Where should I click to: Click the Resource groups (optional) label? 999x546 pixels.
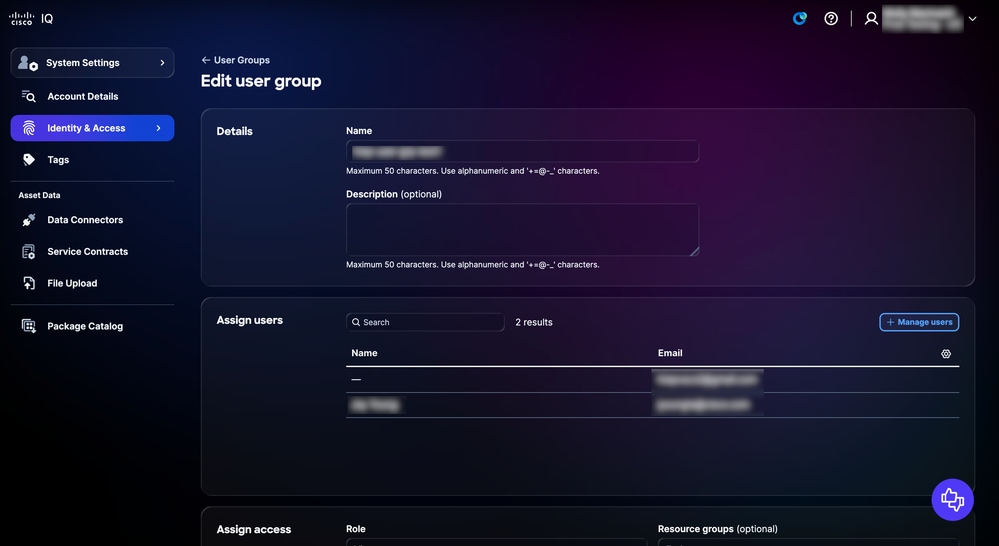(x=717, y=529)
